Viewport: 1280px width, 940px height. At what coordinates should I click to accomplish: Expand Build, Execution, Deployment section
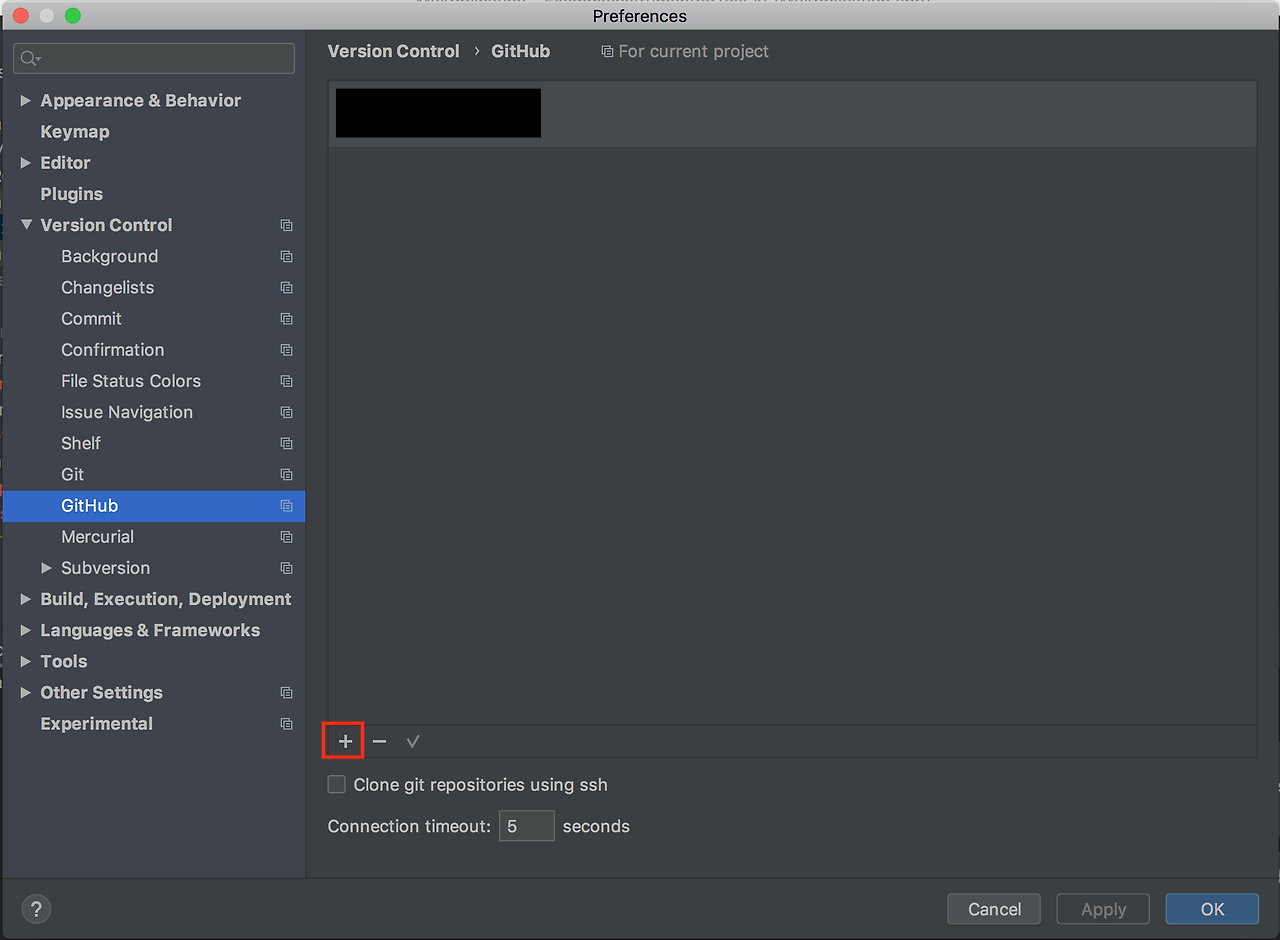tap(26, 599)
